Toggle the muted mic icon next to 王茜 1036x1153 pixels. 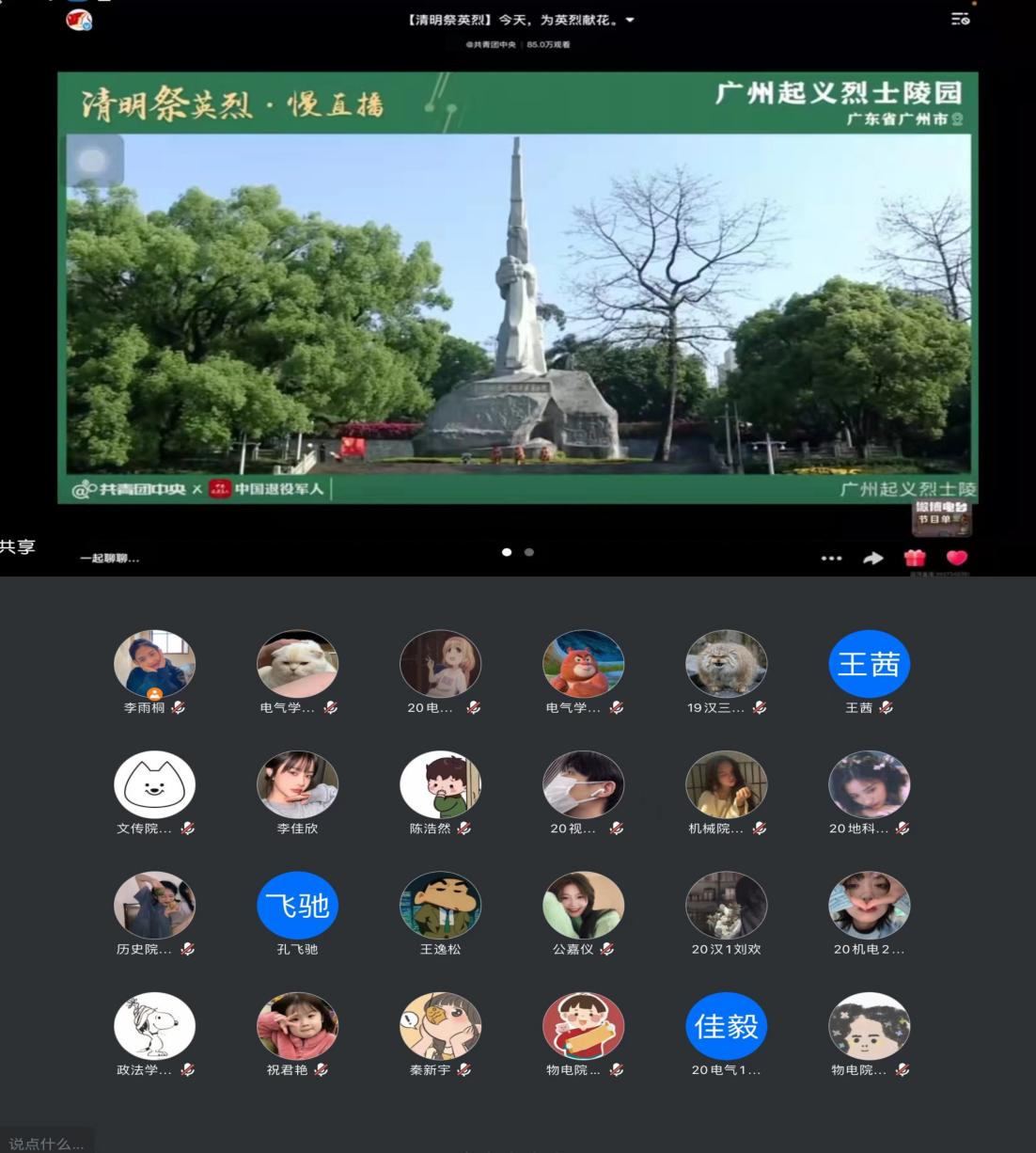click(886, 708)
